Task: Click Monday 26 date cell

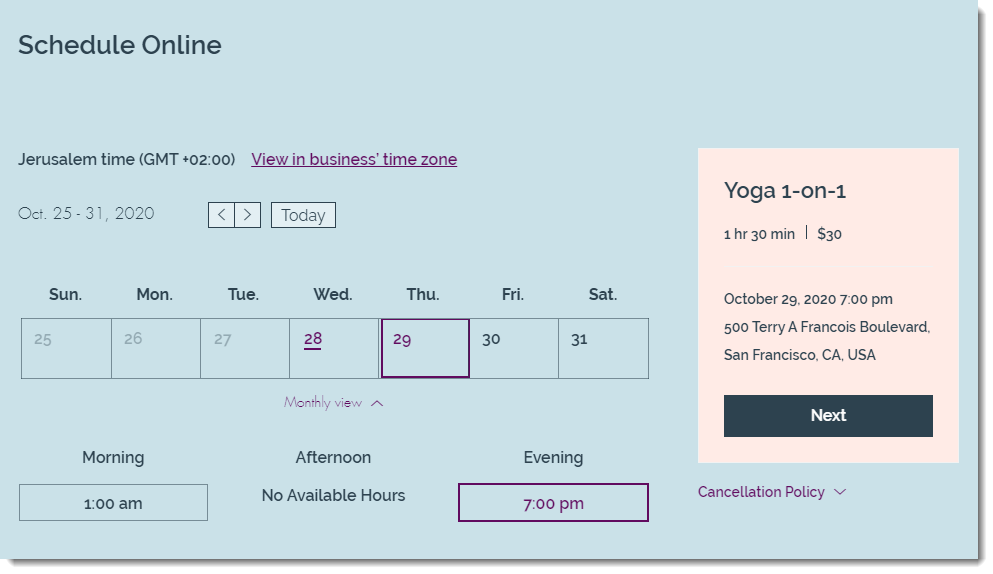Action: pyautogui.click(x=156, y=348)
